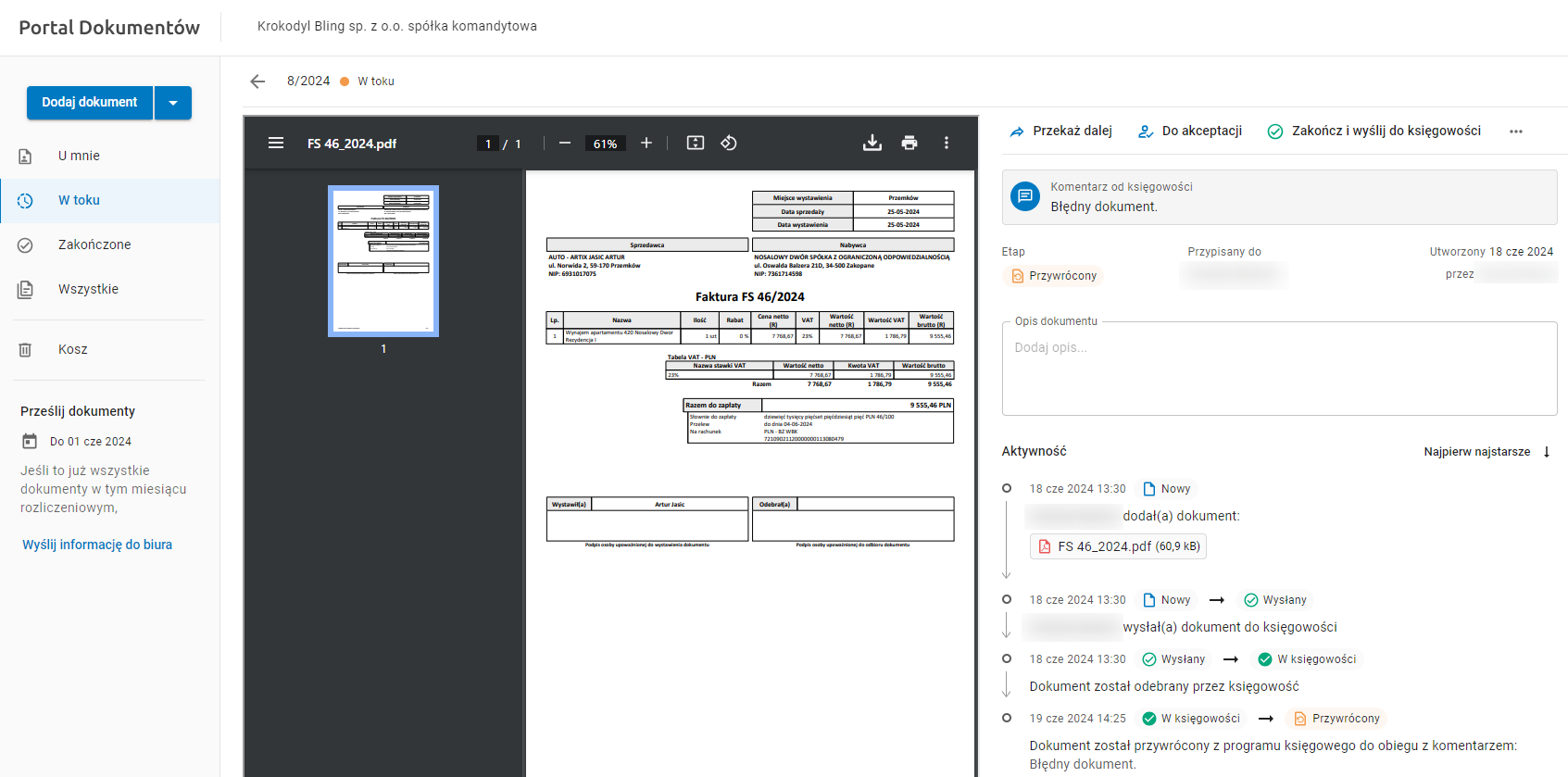The width and height of the screenshot is (1568, 777).
Task: Download the FS 46_2024.pdf file
Action: [872, 143]
